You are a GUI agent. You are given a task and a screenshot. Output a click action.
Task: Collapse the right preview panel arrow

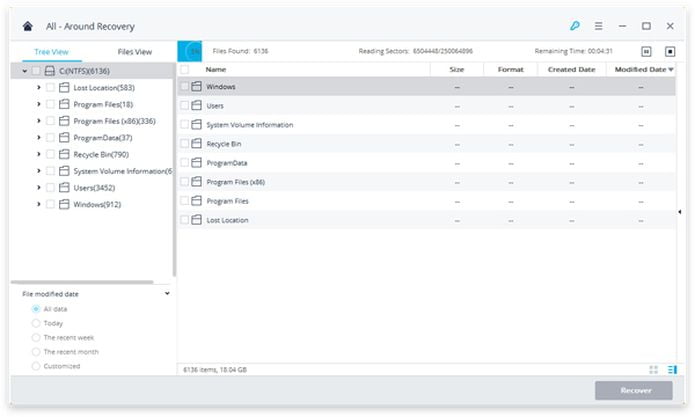coord(680,212)
